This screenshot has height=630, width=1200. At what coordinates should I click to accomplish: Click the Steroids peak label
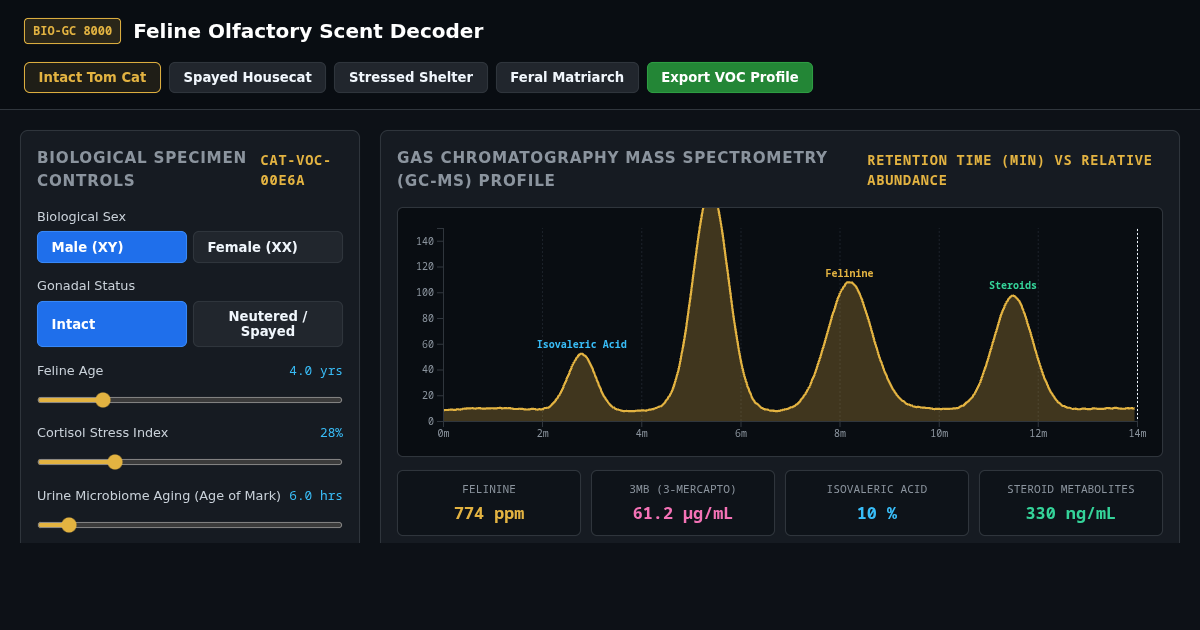point(1013,286)
